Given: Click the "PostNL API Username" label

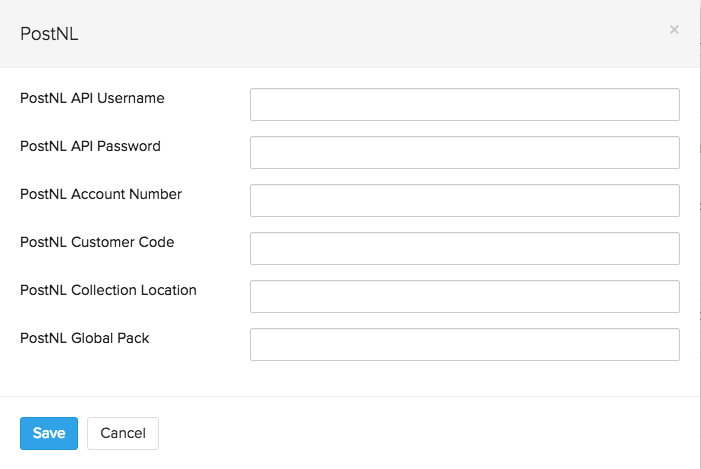Looking at the screenshot, I should (92, 98).
